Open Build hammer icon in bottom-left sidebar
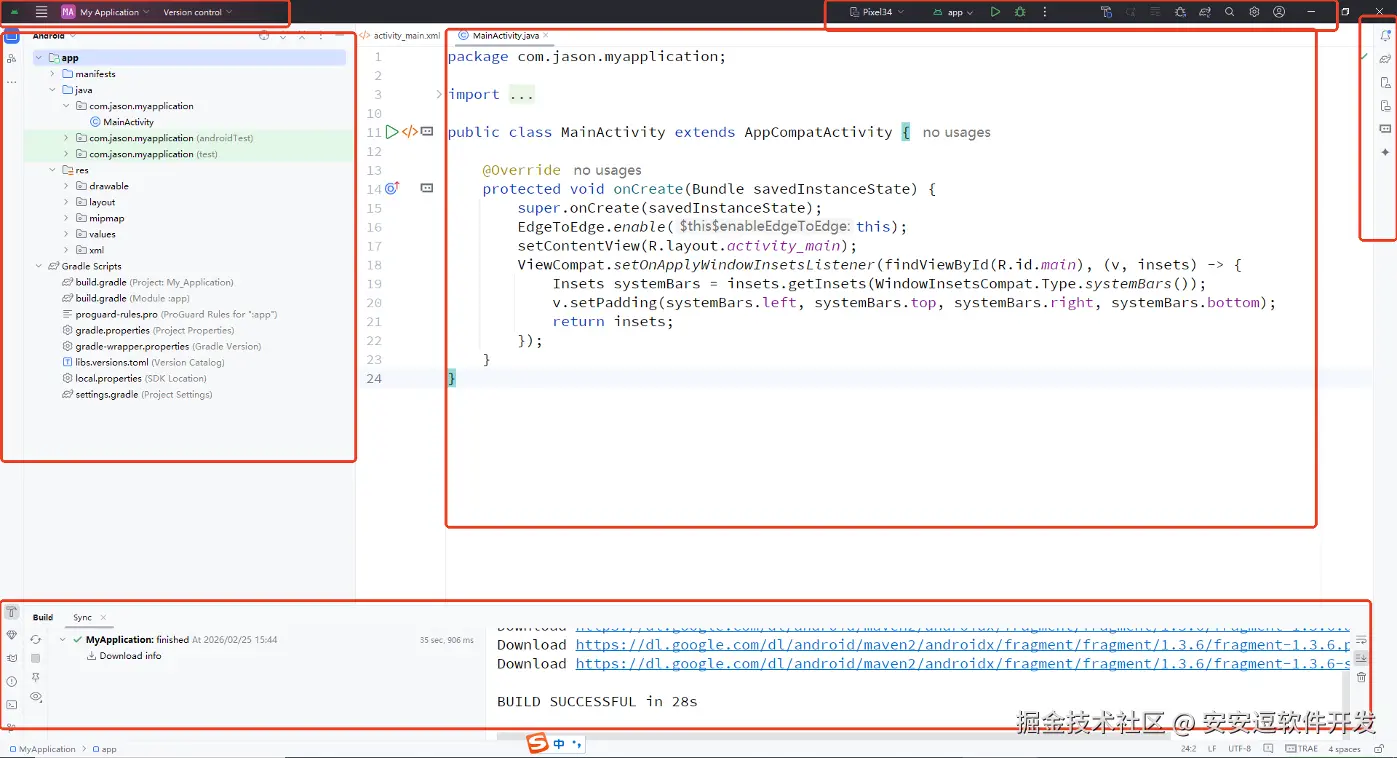Image resolution: width=1398 pixels, height=758 pixels. tap(11, 612)
